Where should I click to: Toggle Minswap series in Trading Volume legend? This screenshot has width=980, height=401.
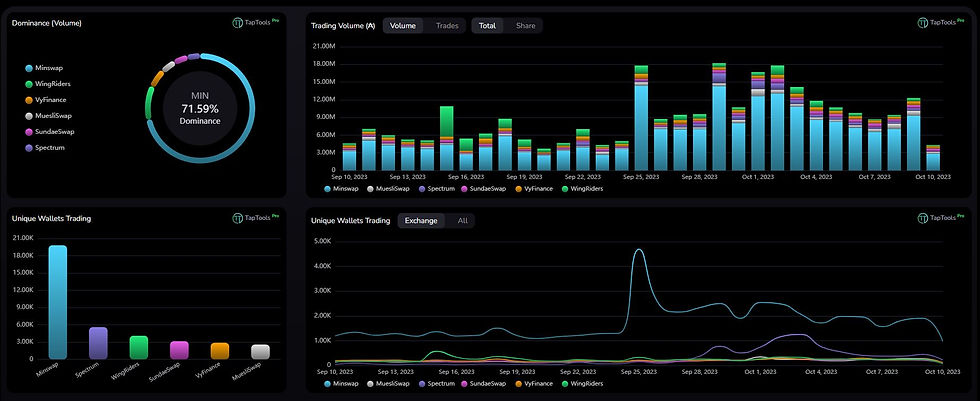[x=341, y=188]
